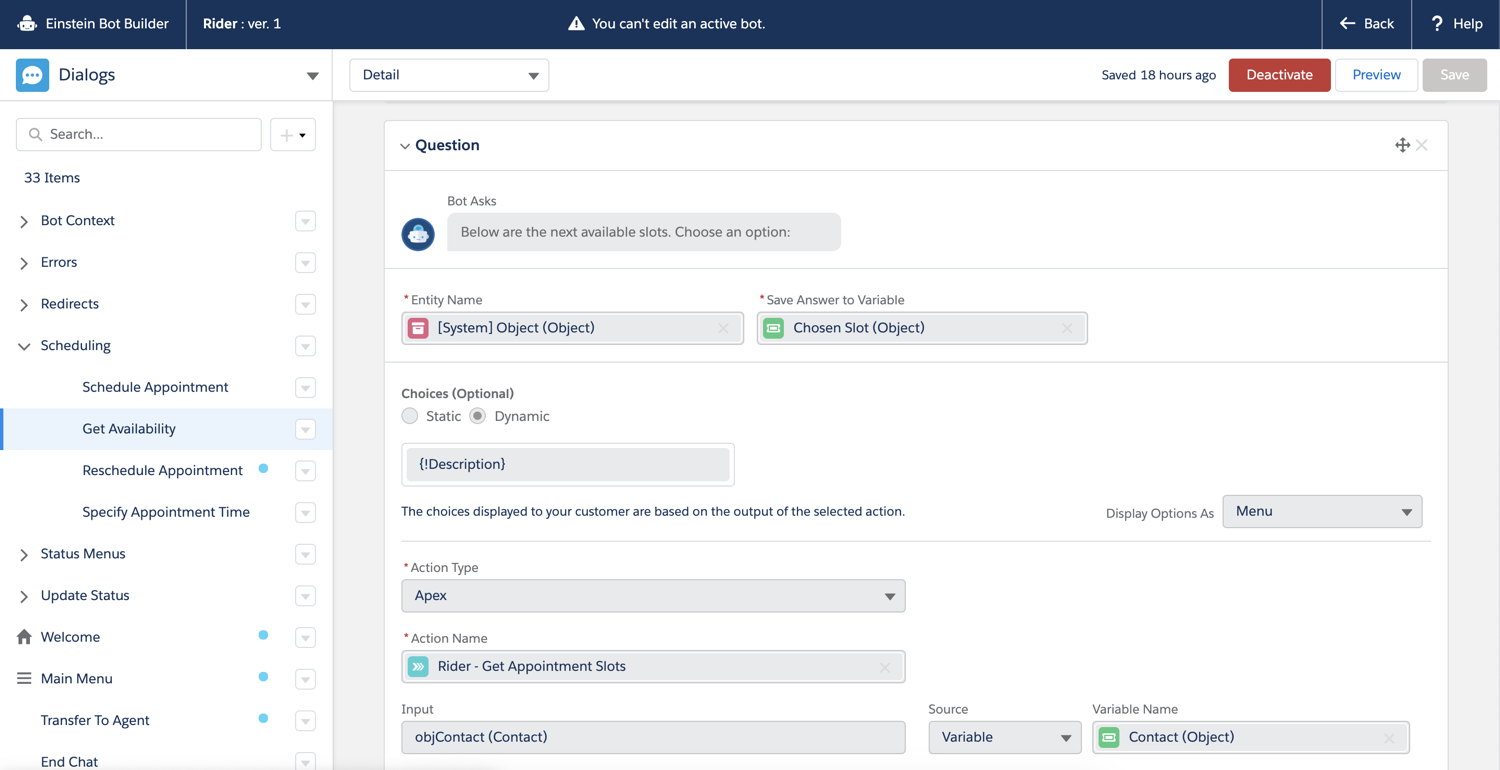
Task: Open the Specify Appointment Time dialog
Action: pyautogui.click(x=166, y=512)
